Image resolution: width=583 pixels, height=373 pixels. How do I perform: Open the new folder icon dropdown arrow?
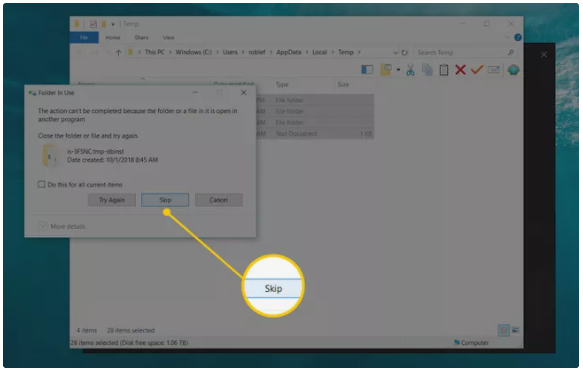pos(398,70)
